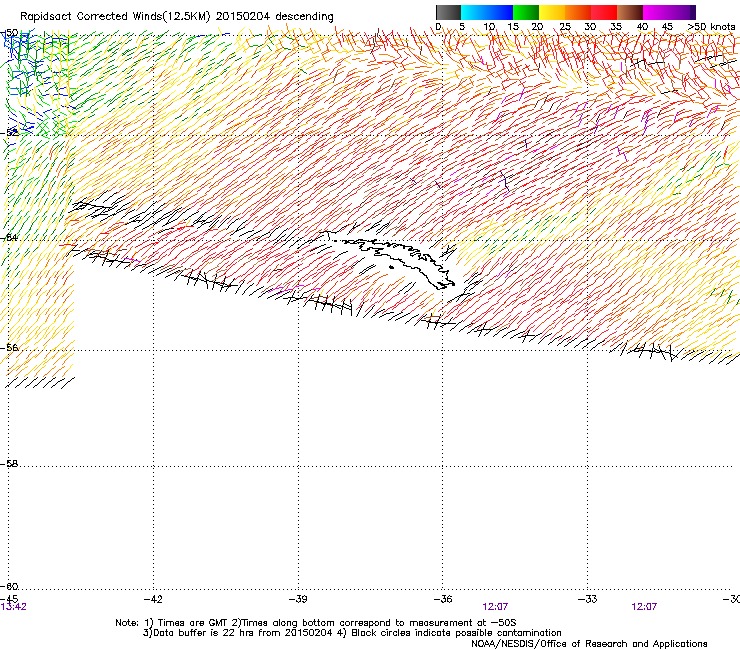Click the 12:07 time stamp near -33
The height and width of the screenshot is (650, 740).
pyautogui.click(x=644, y=607)
